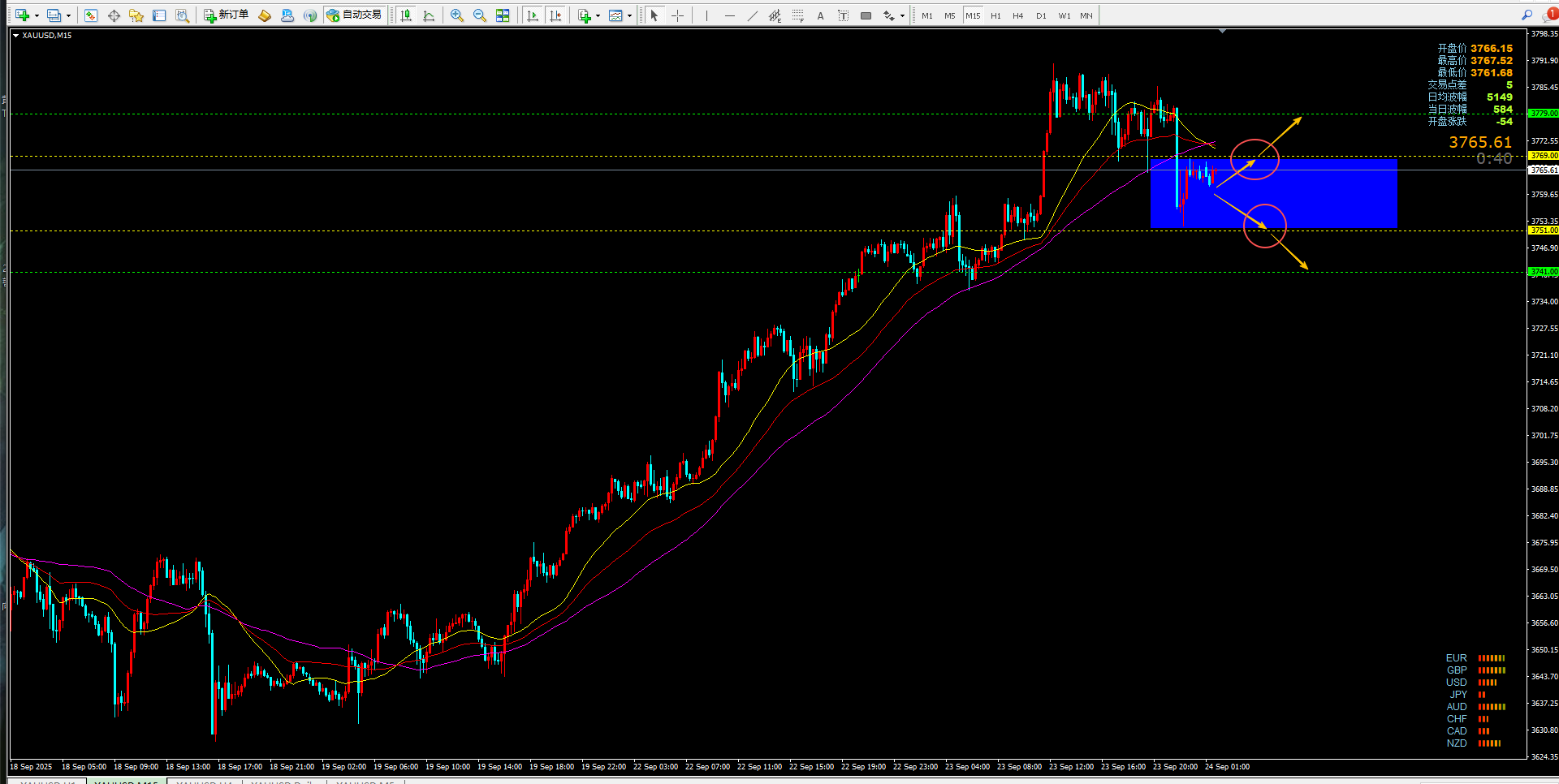The image size is (1559, 784).
Task: Select the trendline drawing tool
Action: [x=752, y=15]
